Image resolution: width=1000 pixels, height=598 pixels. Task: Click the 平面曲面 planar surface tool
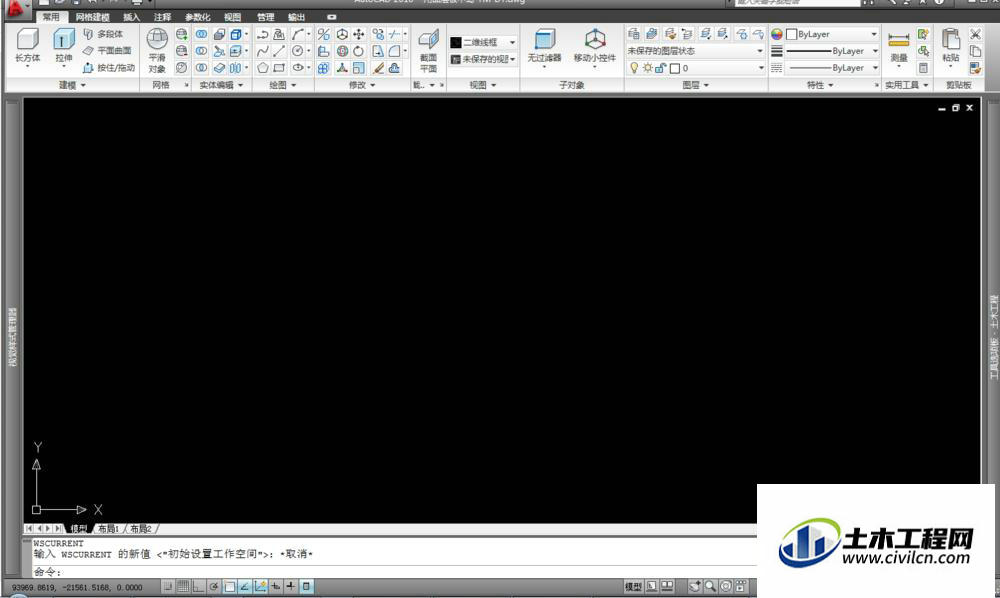pos(107,50)
